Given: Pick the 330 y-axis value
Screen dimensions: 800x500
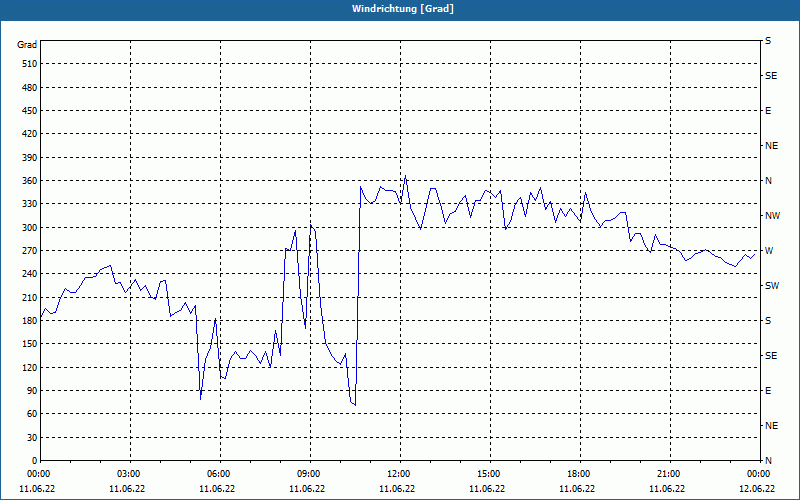Looking at the screenshot, I should tap(30, 204).
